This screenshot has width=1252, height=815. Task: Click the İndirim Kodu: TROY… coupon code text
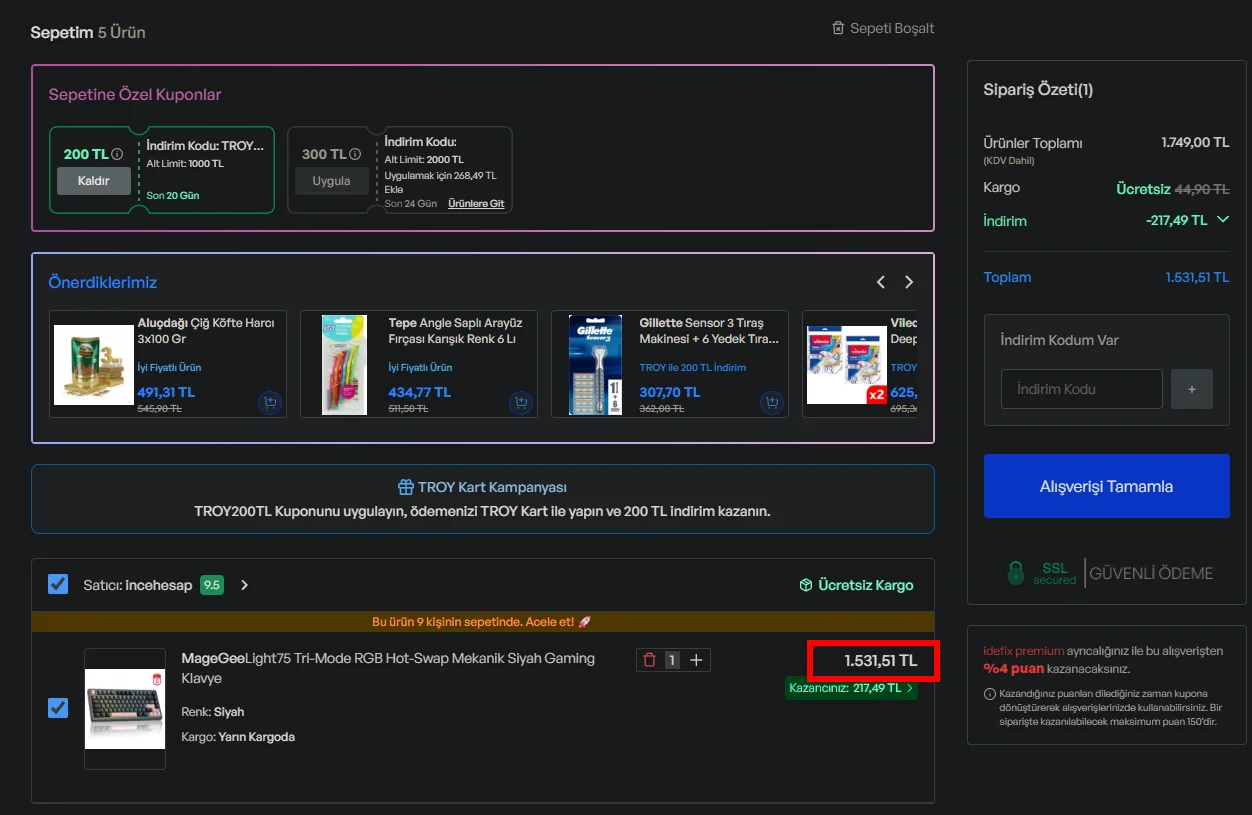coord(205,146)
